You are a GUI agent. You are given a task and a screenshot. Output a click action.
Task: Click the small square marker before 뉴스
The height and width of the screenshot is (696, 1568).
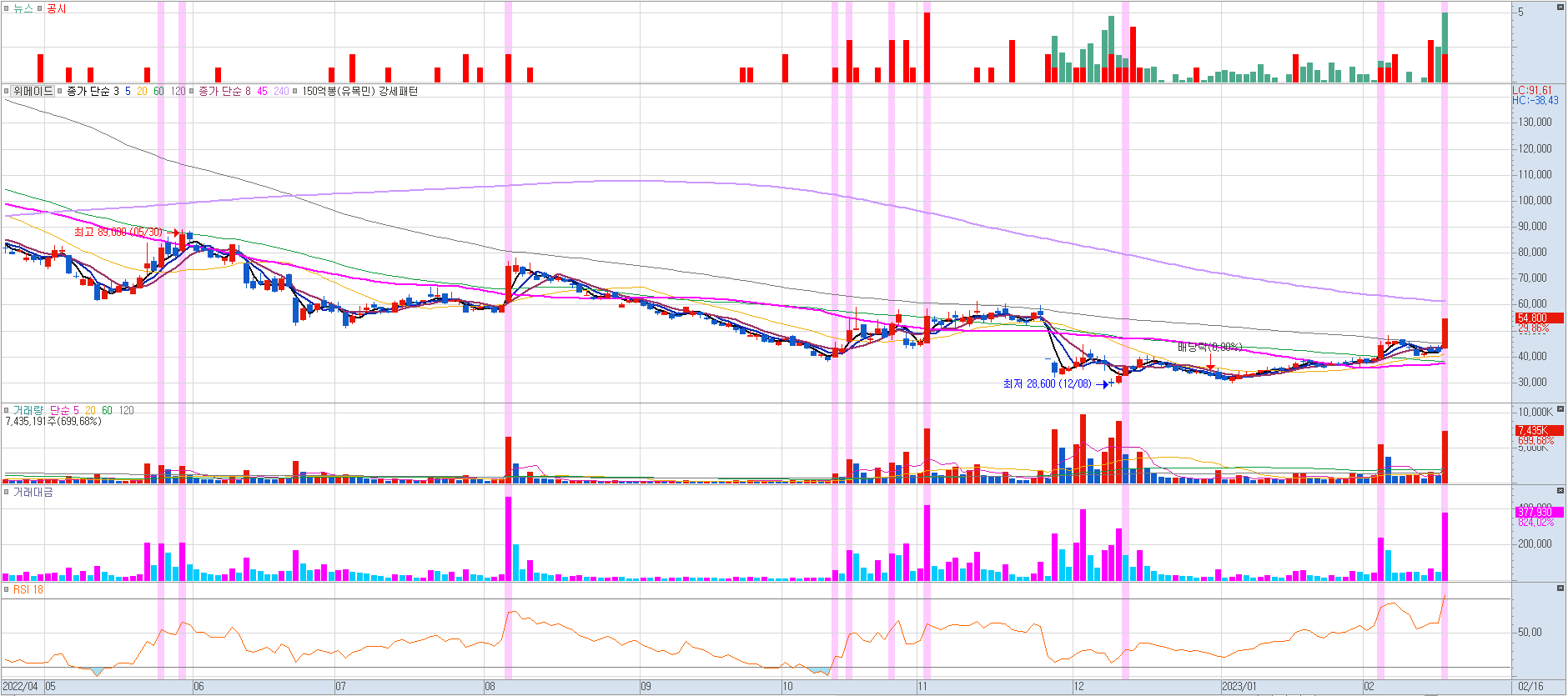(x=7, y=8)
